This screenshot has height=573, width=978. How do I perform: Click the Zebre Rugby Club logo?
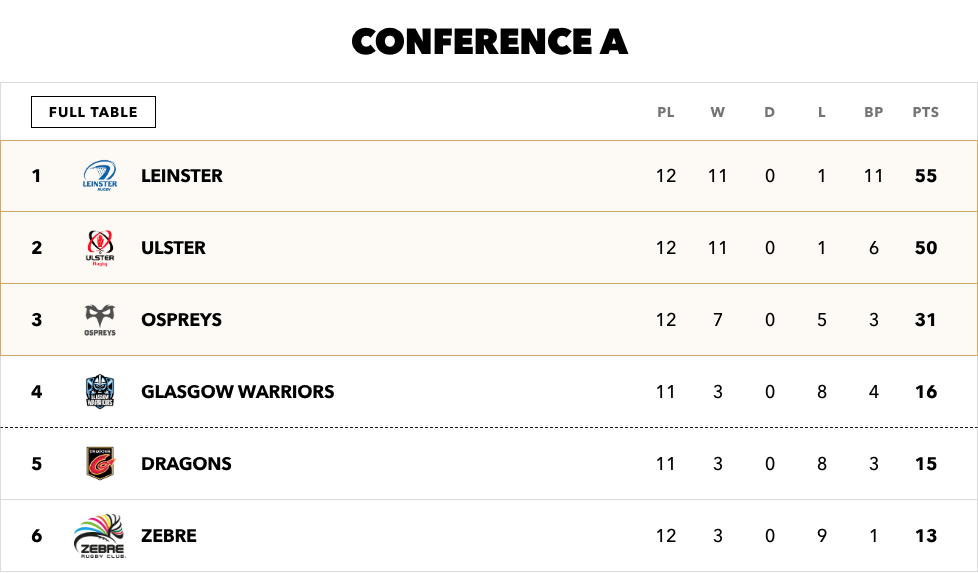click(x=100, y=536)
